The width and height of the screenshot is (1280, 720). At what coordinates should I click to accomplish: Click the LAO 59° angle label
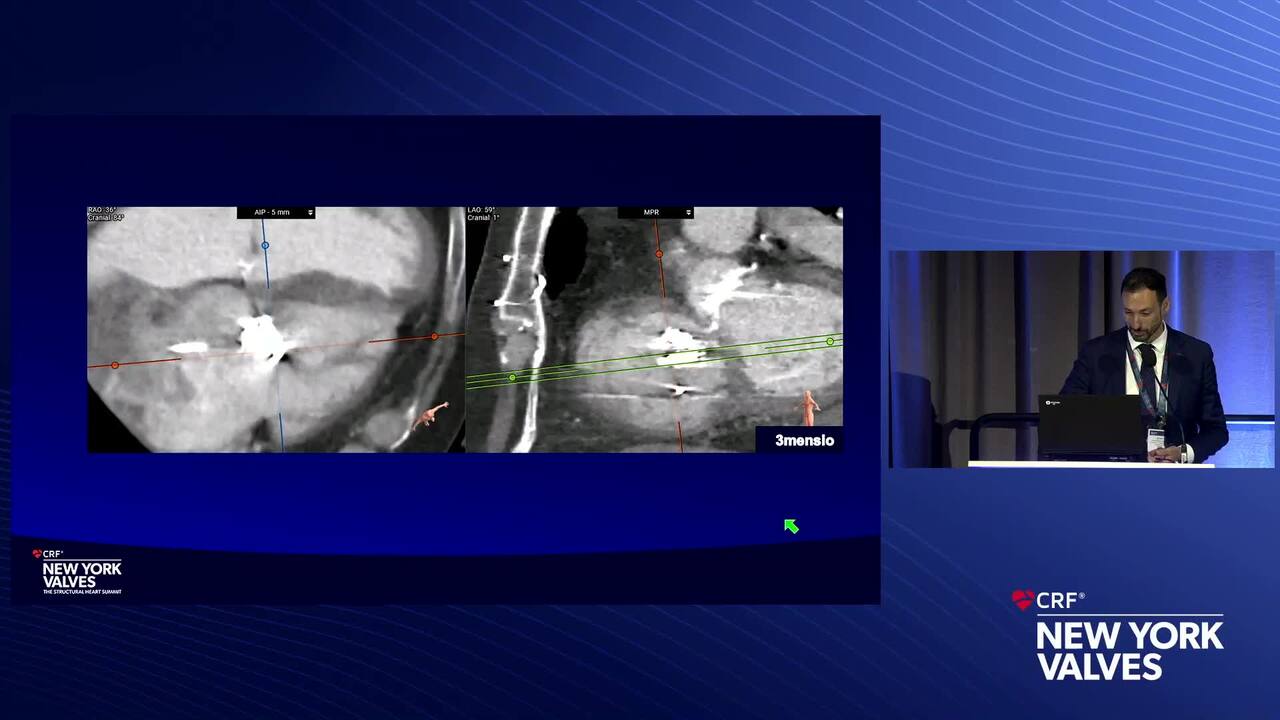click(482, 210)
